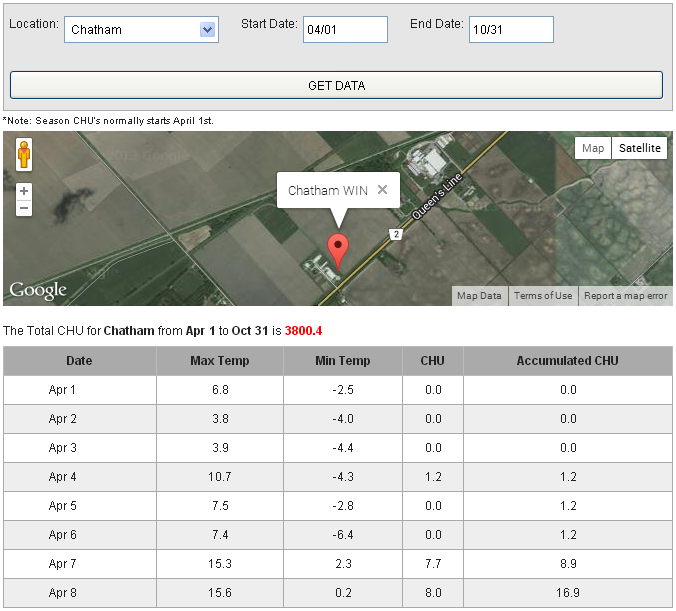Select the Apr 4 date cell
The width and height of the screenshot is (676, 611).
pos(80,477)
